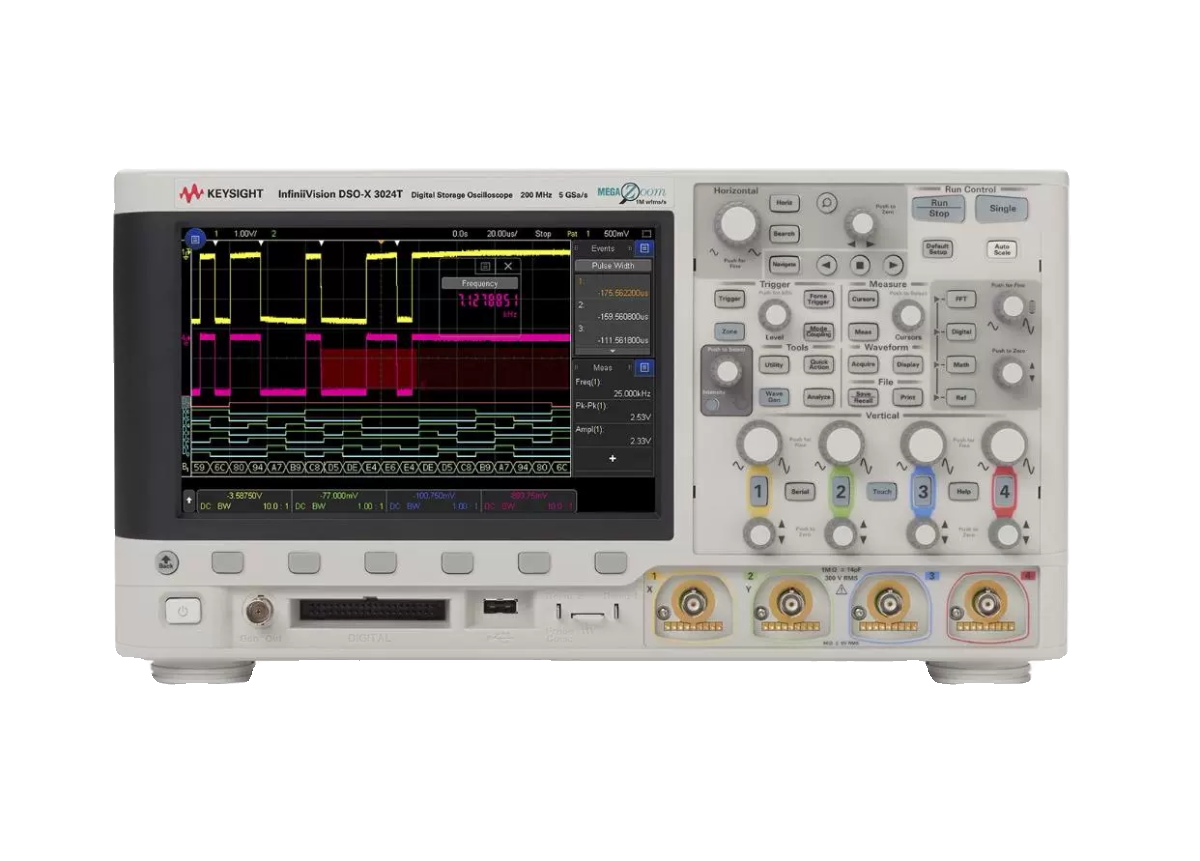Tap the blue main menu icon on the screen
Image resolution: width=1200 pixels, height=861 pixels.
[x=195, y=239]
